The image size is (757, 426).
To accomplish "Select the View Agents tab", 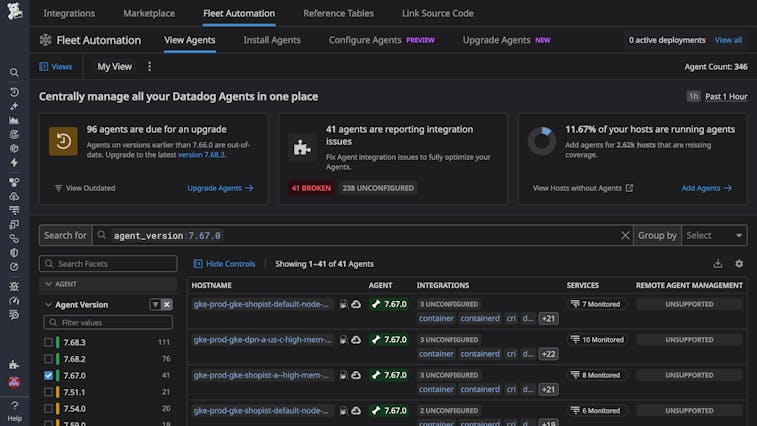I will coord(190,40).
